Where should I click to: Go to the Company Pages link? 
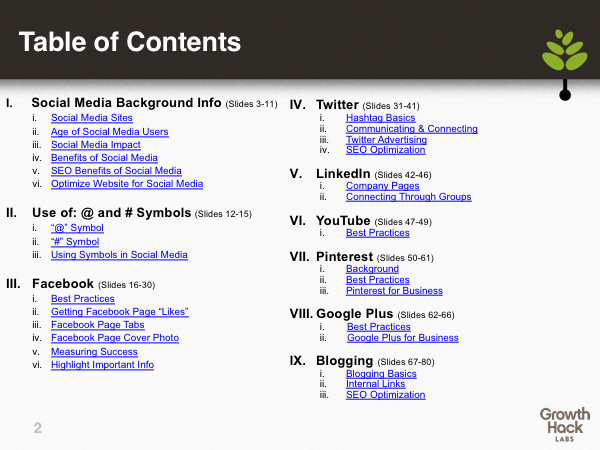point(383,186)
